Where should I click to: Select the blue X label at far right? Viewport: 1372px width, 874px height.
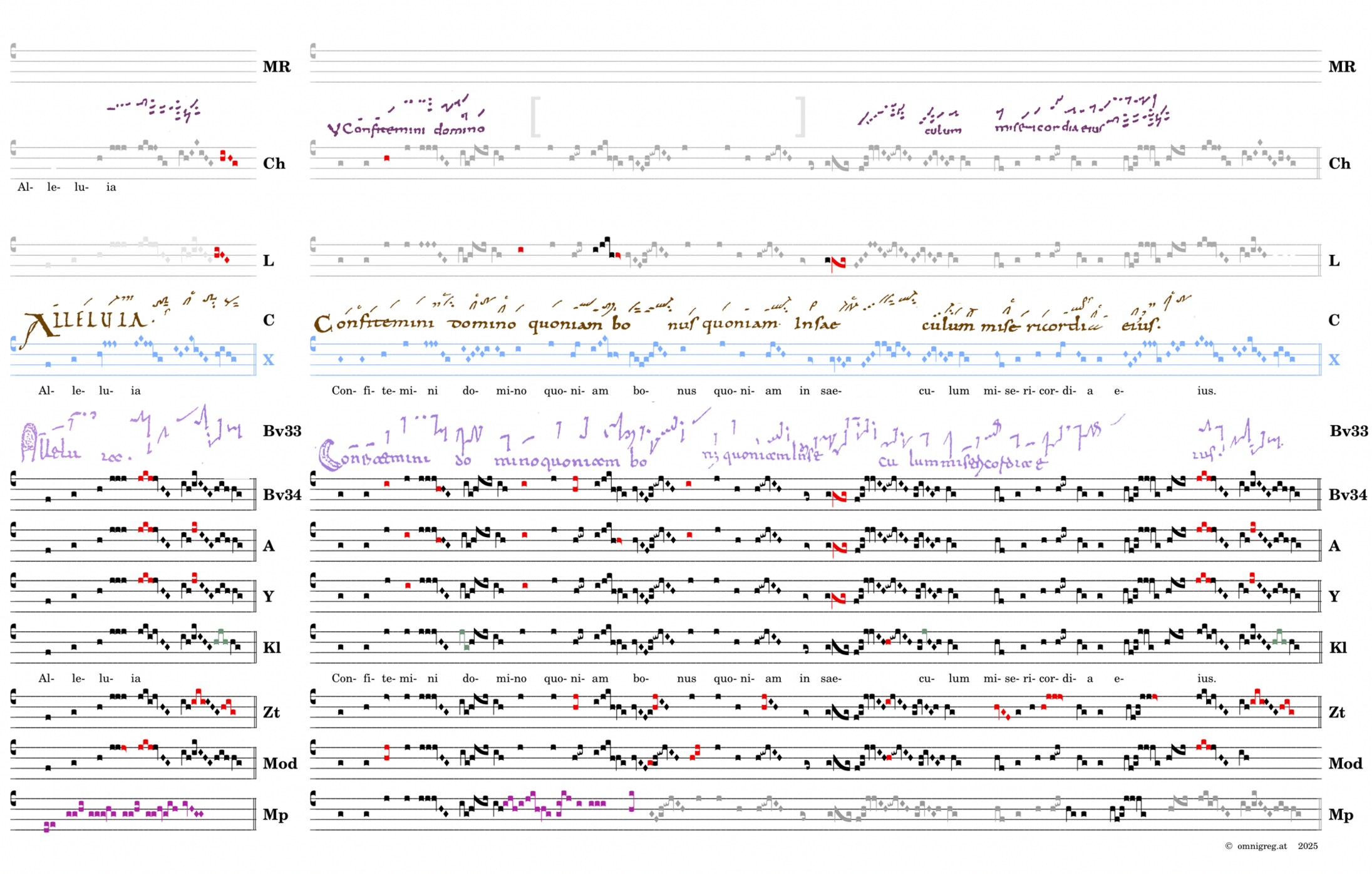pos(1334,360)
